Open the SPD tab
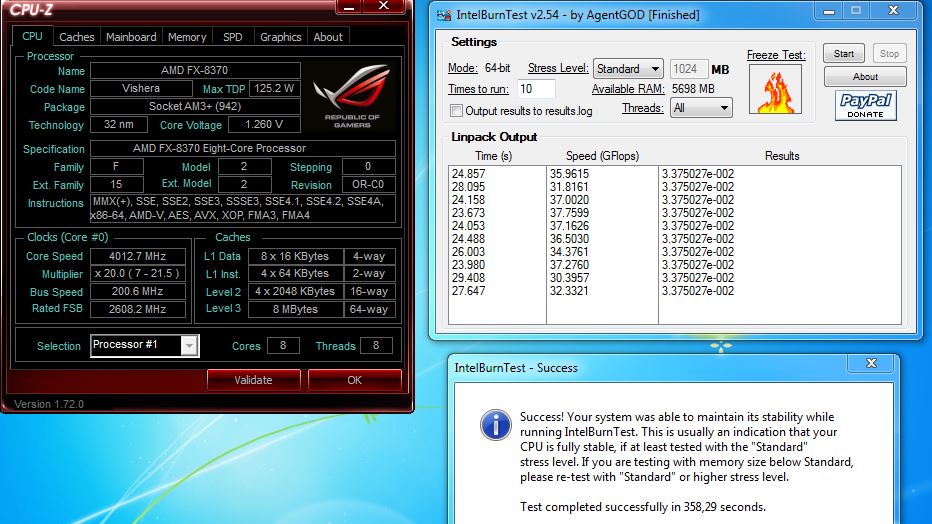Screen dimensions: 932x524 [232, 37]
